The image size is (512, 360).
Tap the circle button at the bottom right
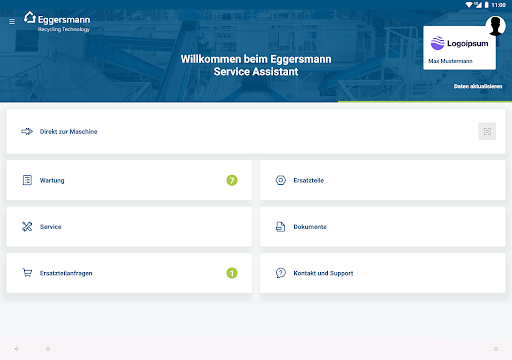pos(496,349)
